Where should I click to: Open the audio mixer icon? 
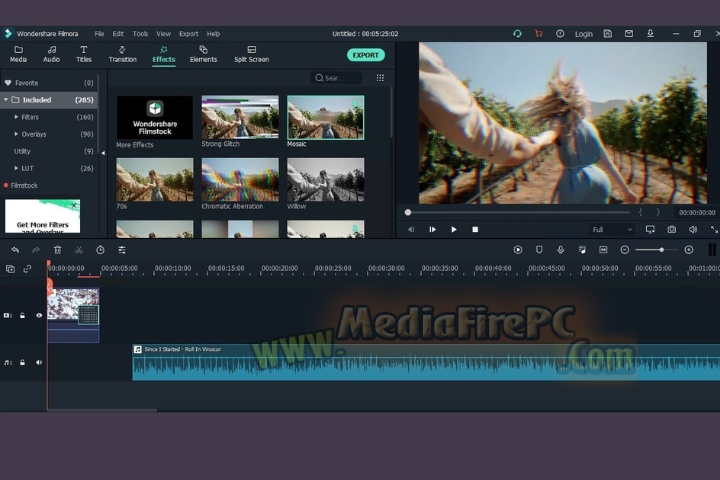(582, 250)
